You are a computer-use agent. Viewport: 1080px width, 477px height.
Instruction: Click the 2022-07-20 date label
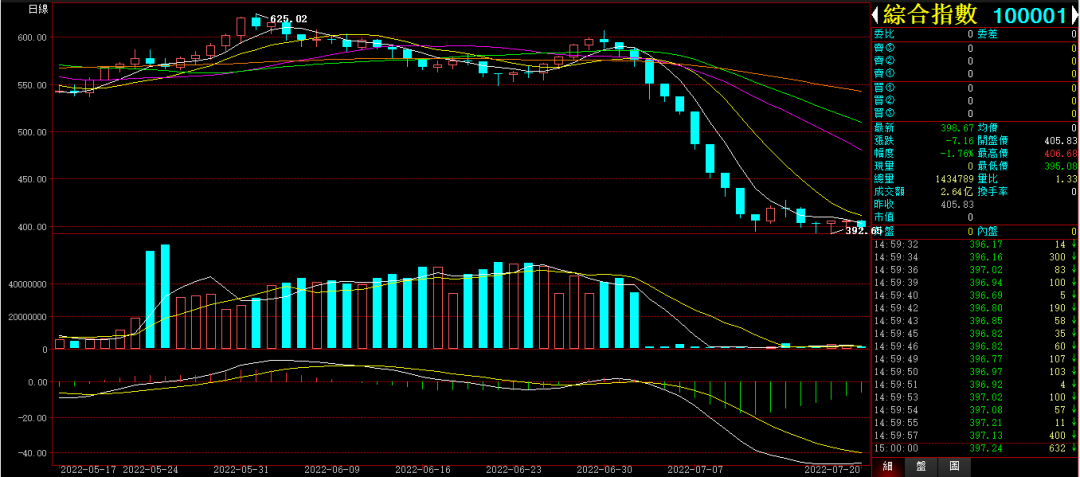click(833, 469)
